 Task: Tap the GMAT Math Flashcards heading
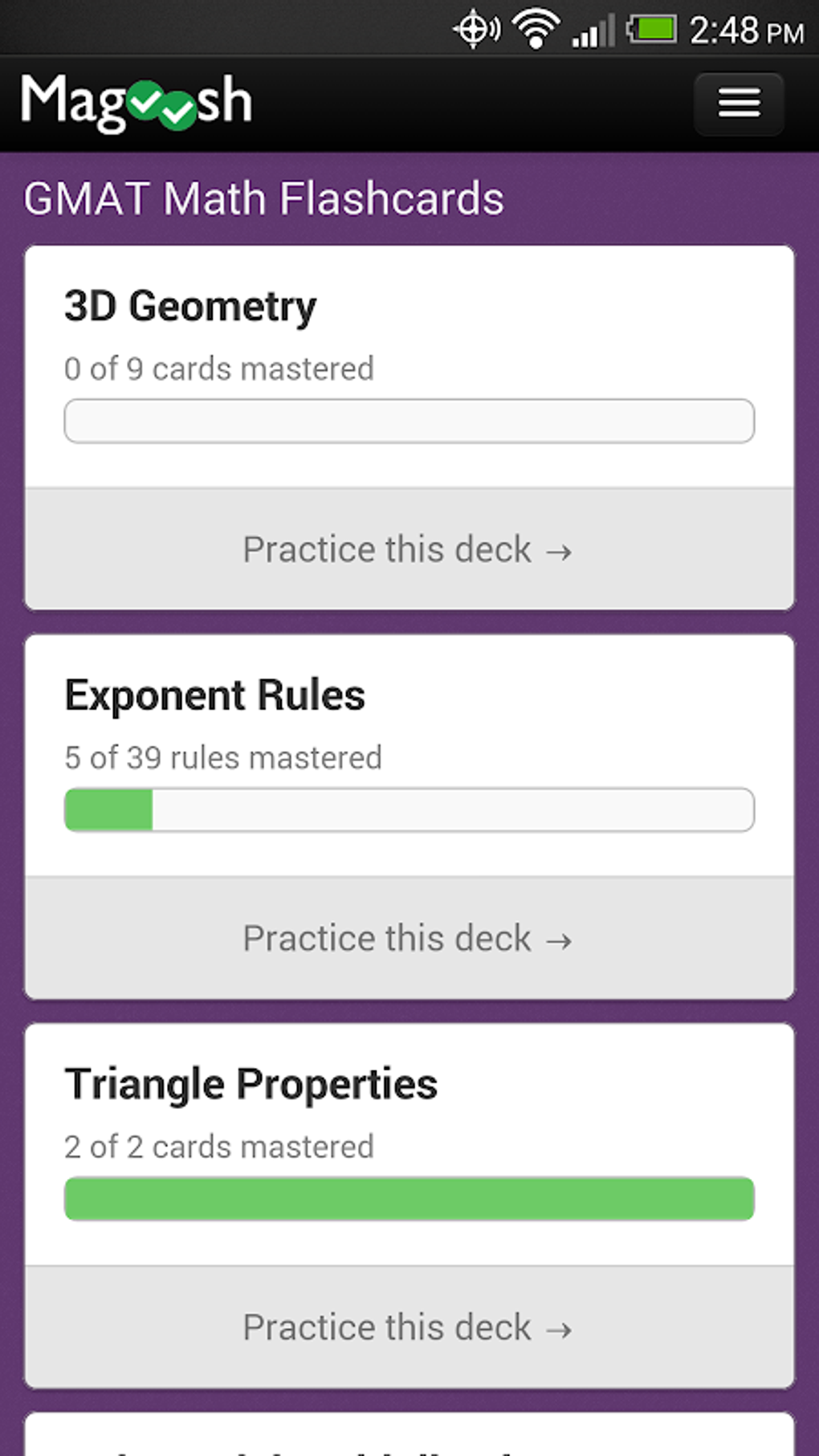click(263, 198)
